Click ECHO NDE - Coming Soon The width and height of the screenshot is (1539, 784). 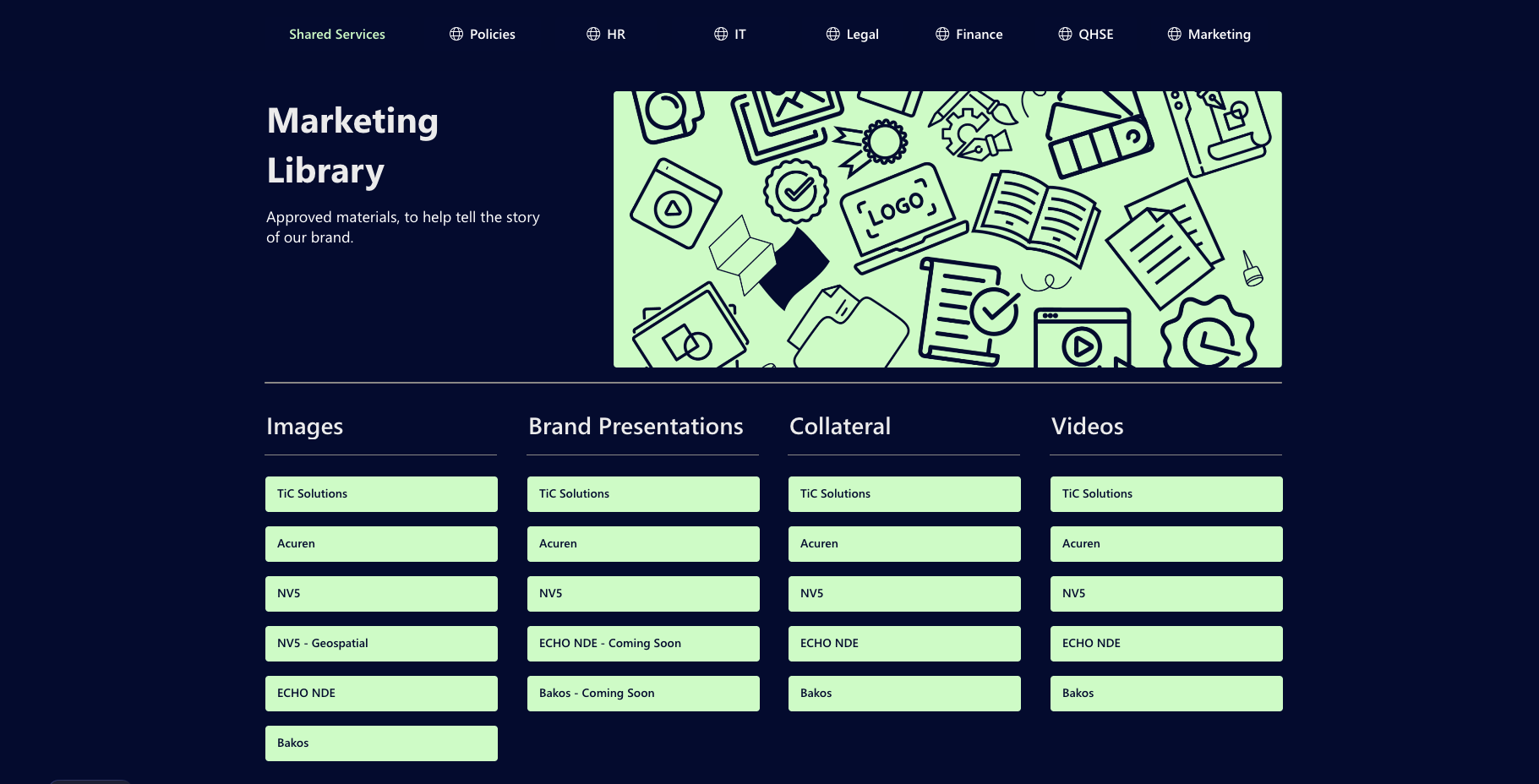tap(643, 644)
